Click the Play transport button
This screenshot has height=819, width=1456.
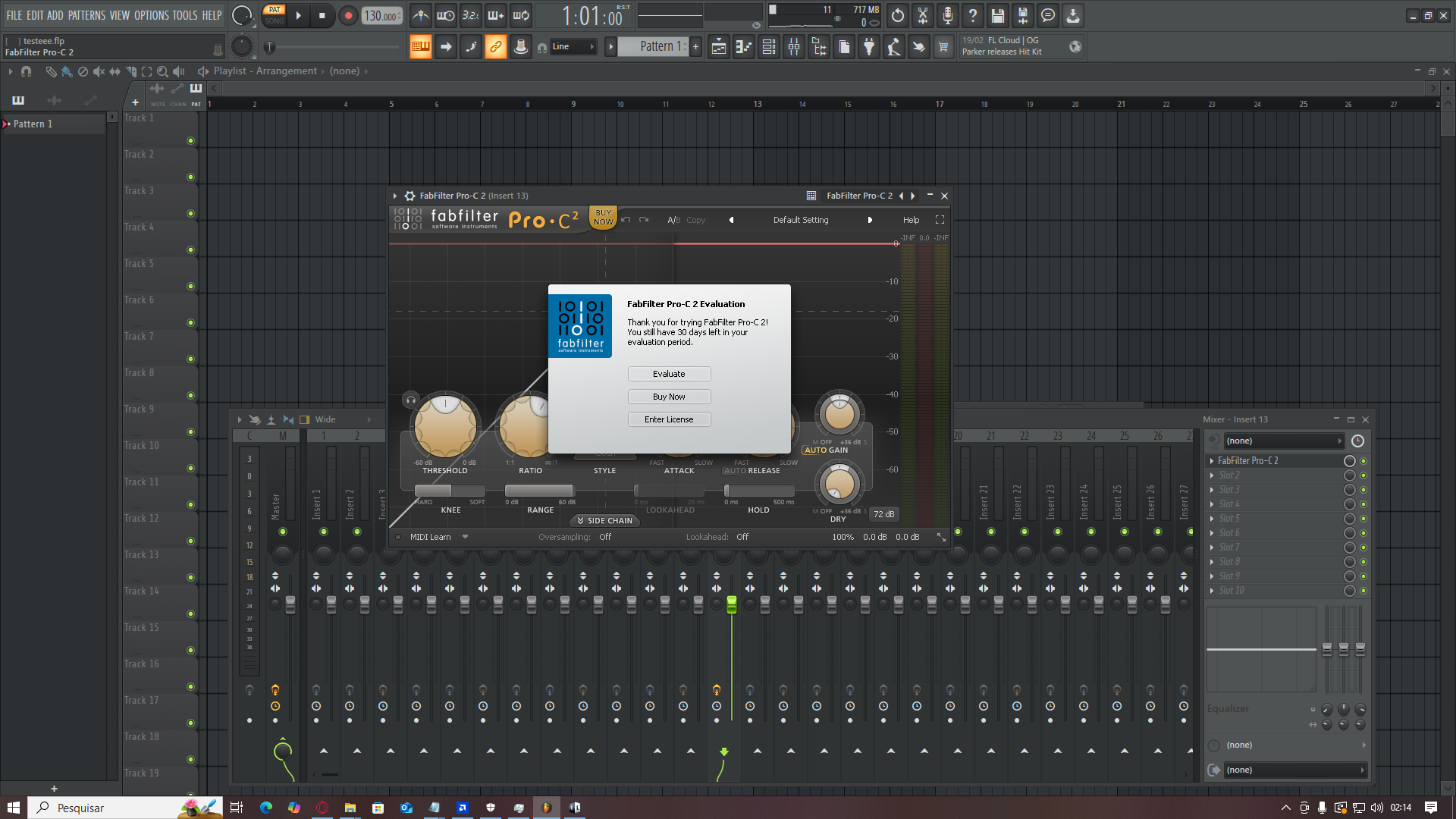298,15
